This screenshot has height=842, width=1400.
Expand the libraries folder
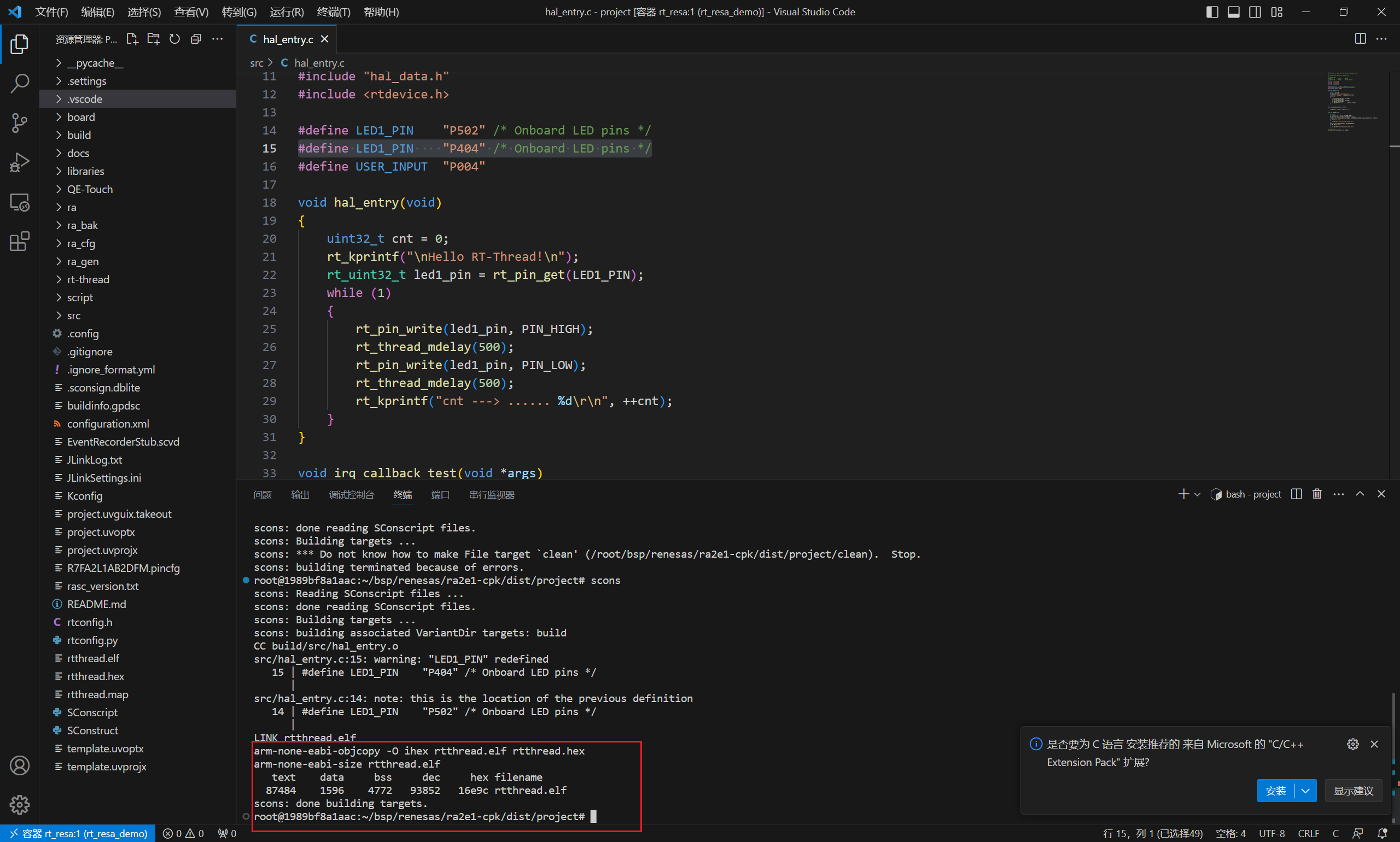pos(138,171)
